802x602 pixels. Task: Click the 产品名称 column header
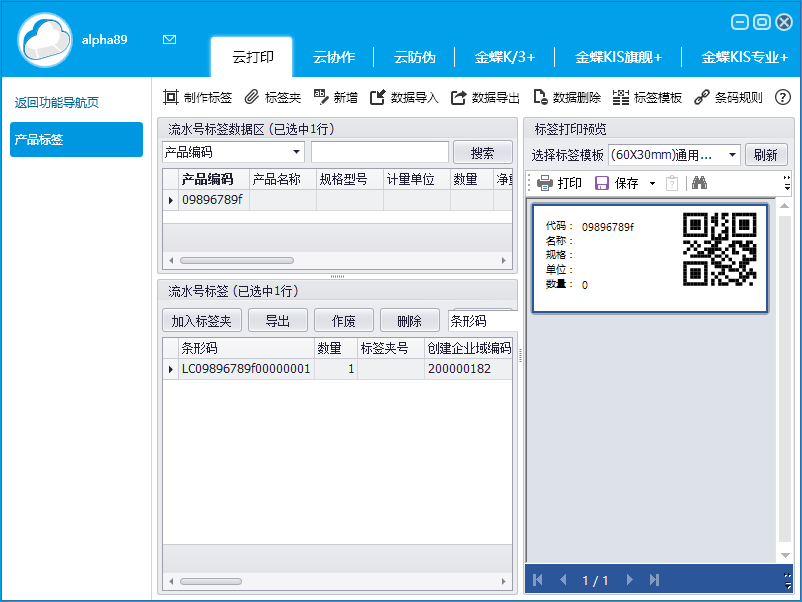click(x=283, y=179)
